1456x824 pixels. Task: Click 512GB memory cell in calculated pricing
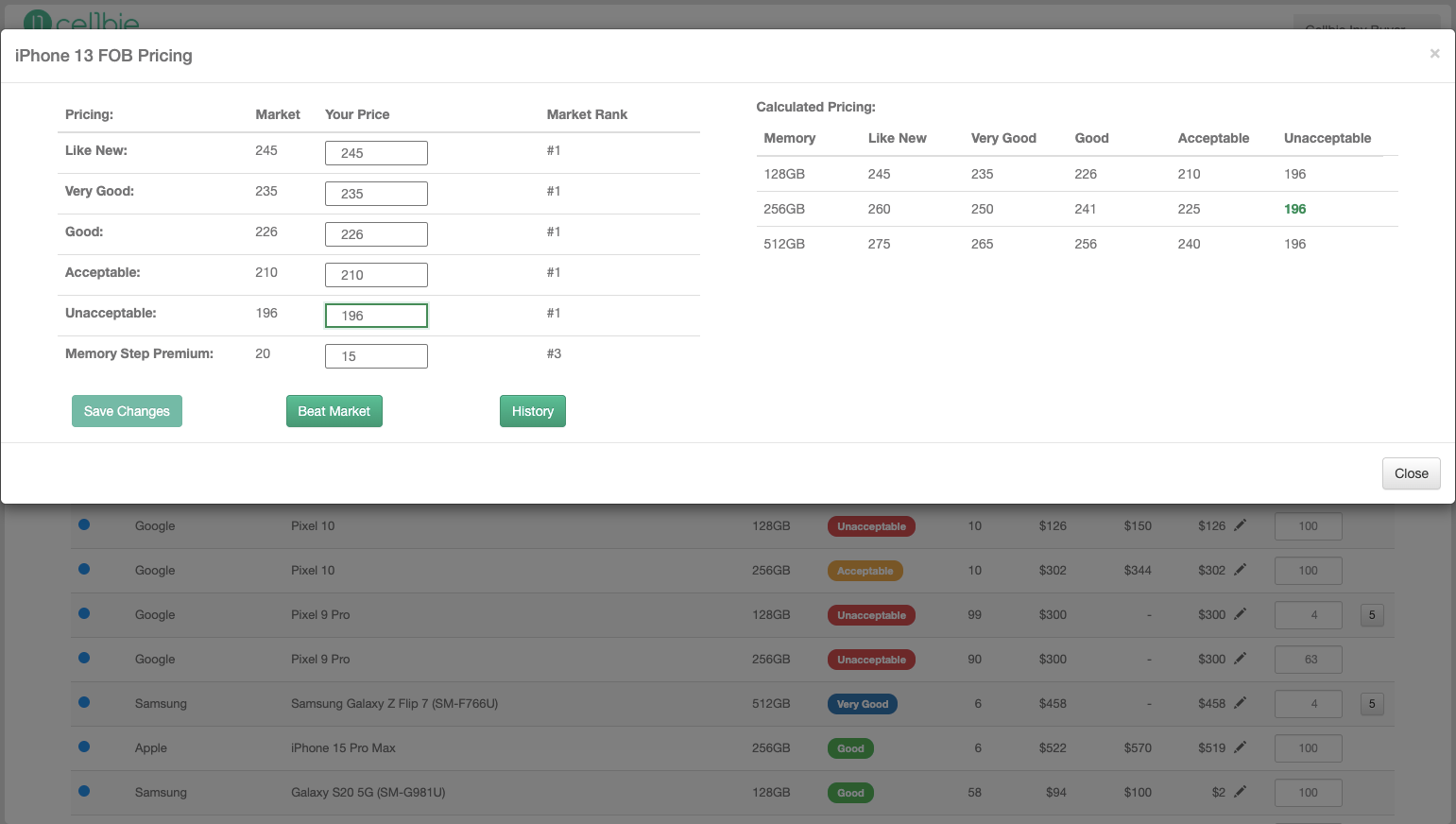(784, 244)
